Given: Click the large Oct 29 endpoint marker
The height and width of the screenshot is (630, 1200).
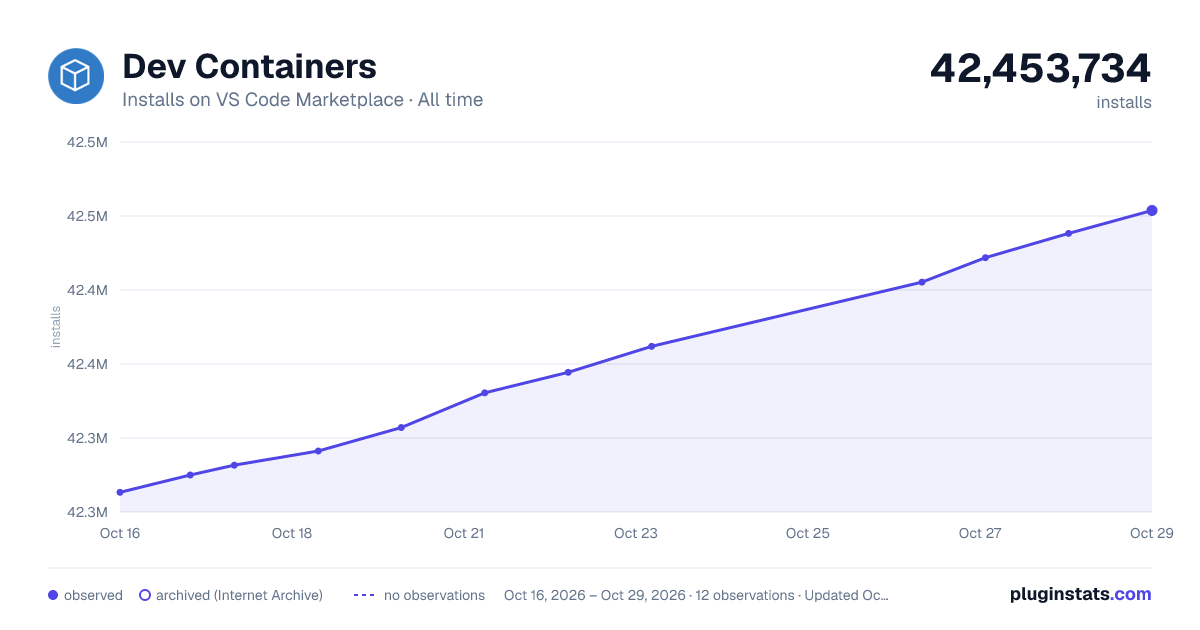Looking at the screenshot, I should click(x=1152, y=210).
